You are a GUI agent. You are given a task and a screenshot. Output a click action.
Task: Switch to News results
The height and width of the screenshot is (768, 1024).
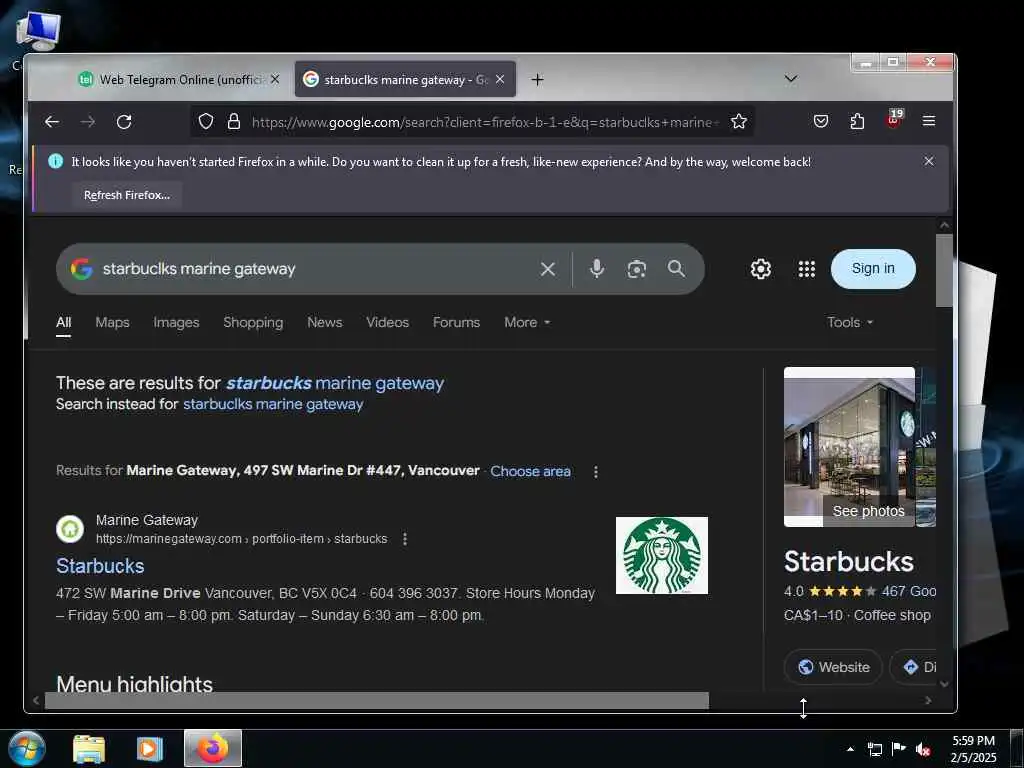point(325,323)
